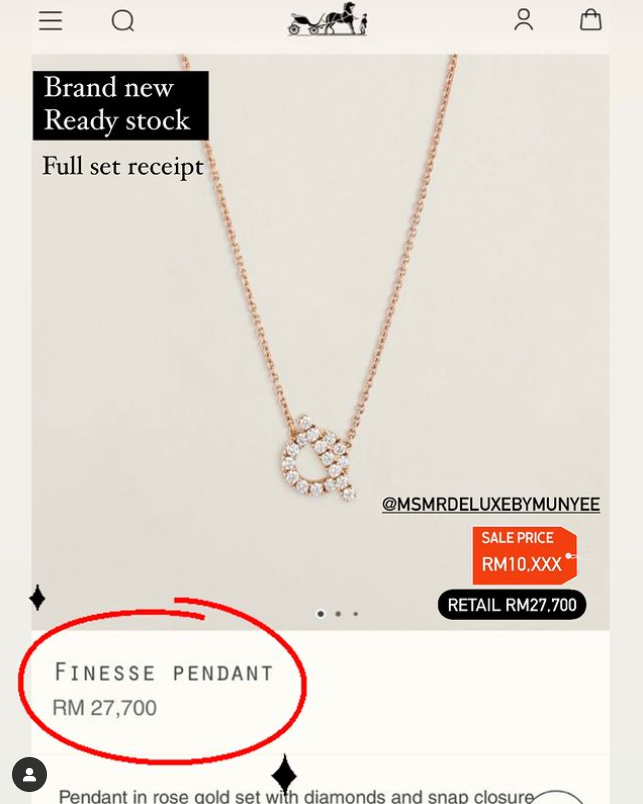Click the round profile avatar at bottom left

pyautogui.click(x=30, y=774)
